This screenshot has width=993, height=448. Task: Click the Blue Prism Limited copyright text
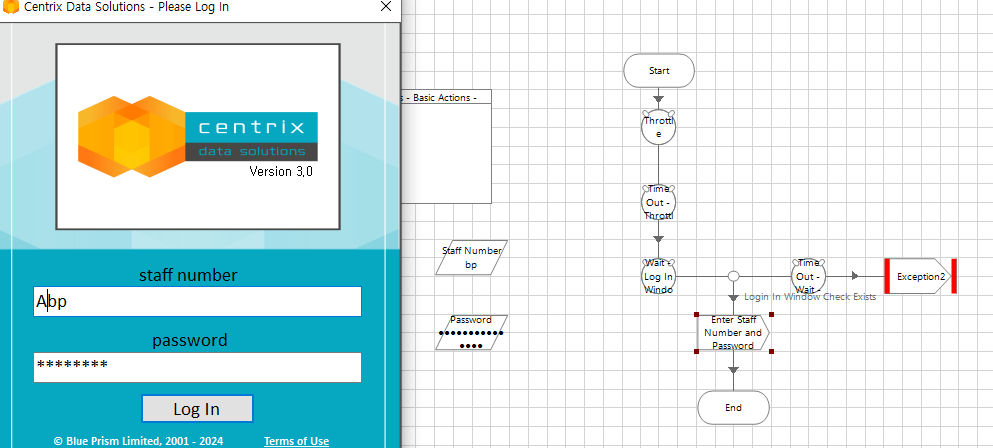[138, 441]
